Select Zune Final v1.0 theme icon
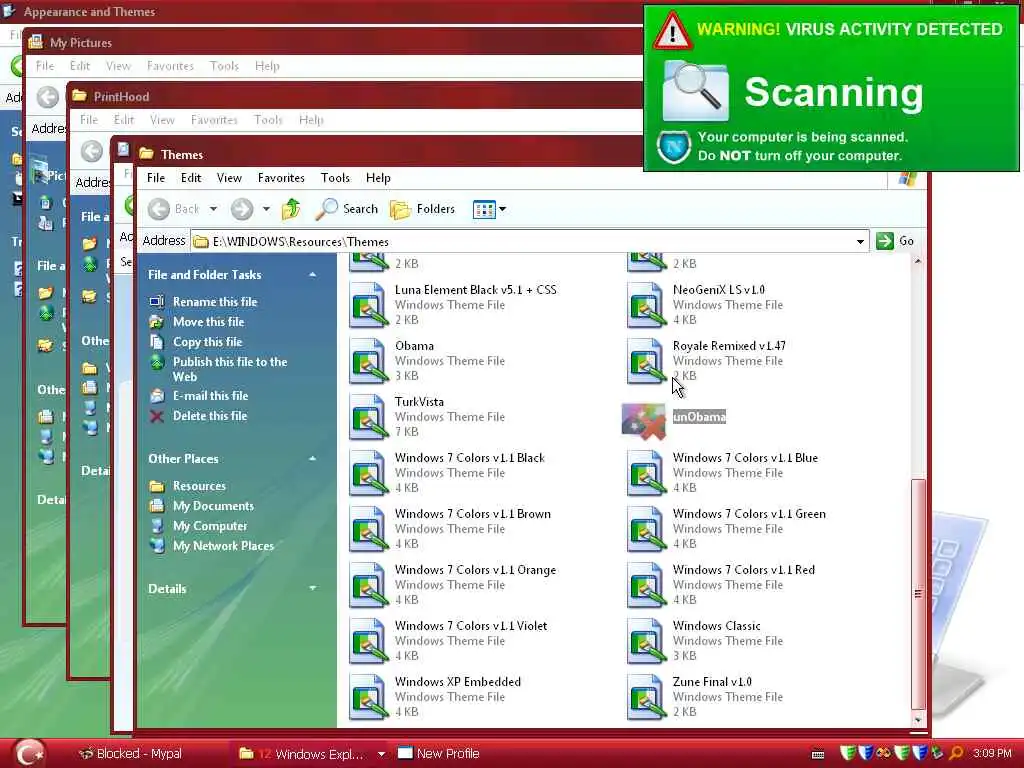This screenshot has height=768, width=1024. 647,696
